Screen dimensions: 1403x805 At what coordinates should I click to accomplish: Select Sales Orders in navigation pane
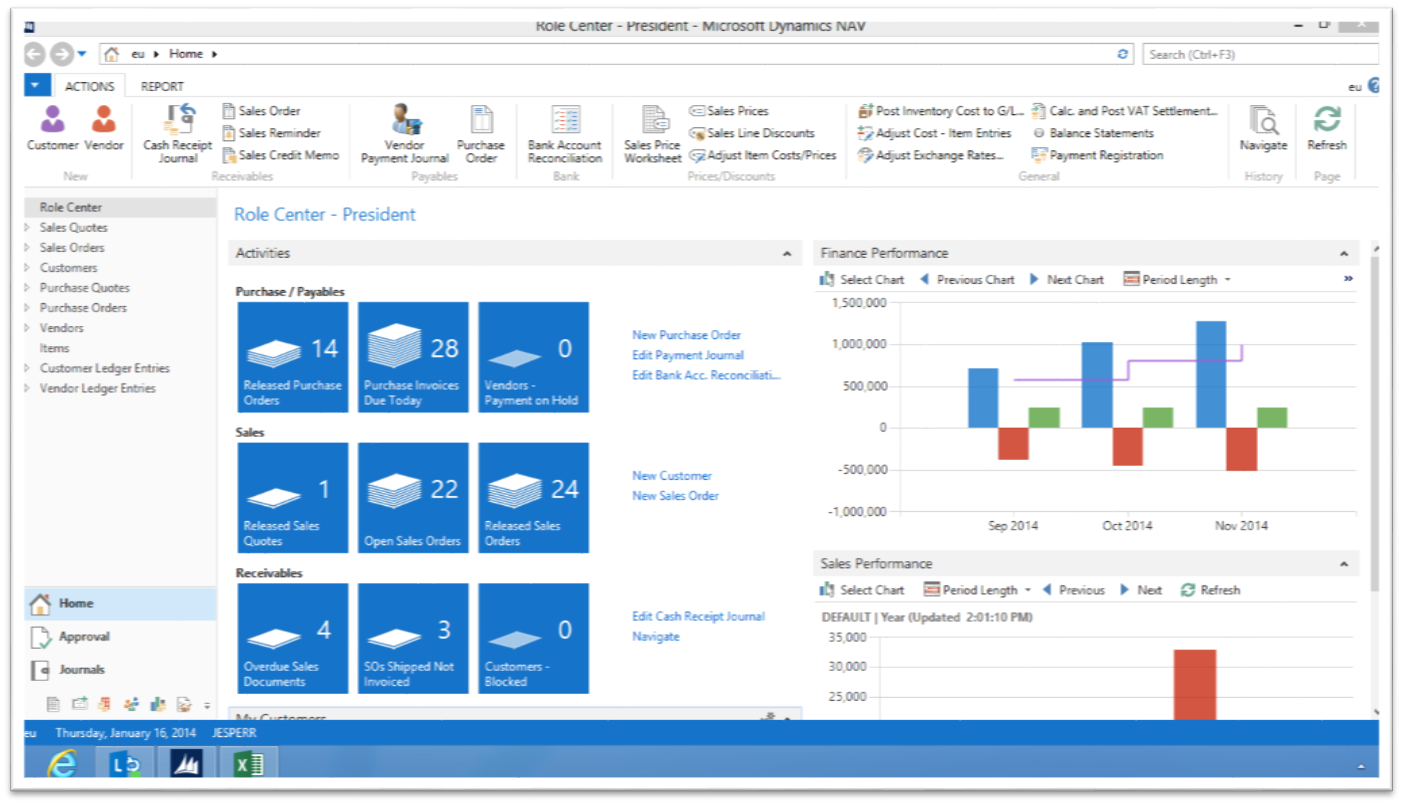tap(72, 248)
